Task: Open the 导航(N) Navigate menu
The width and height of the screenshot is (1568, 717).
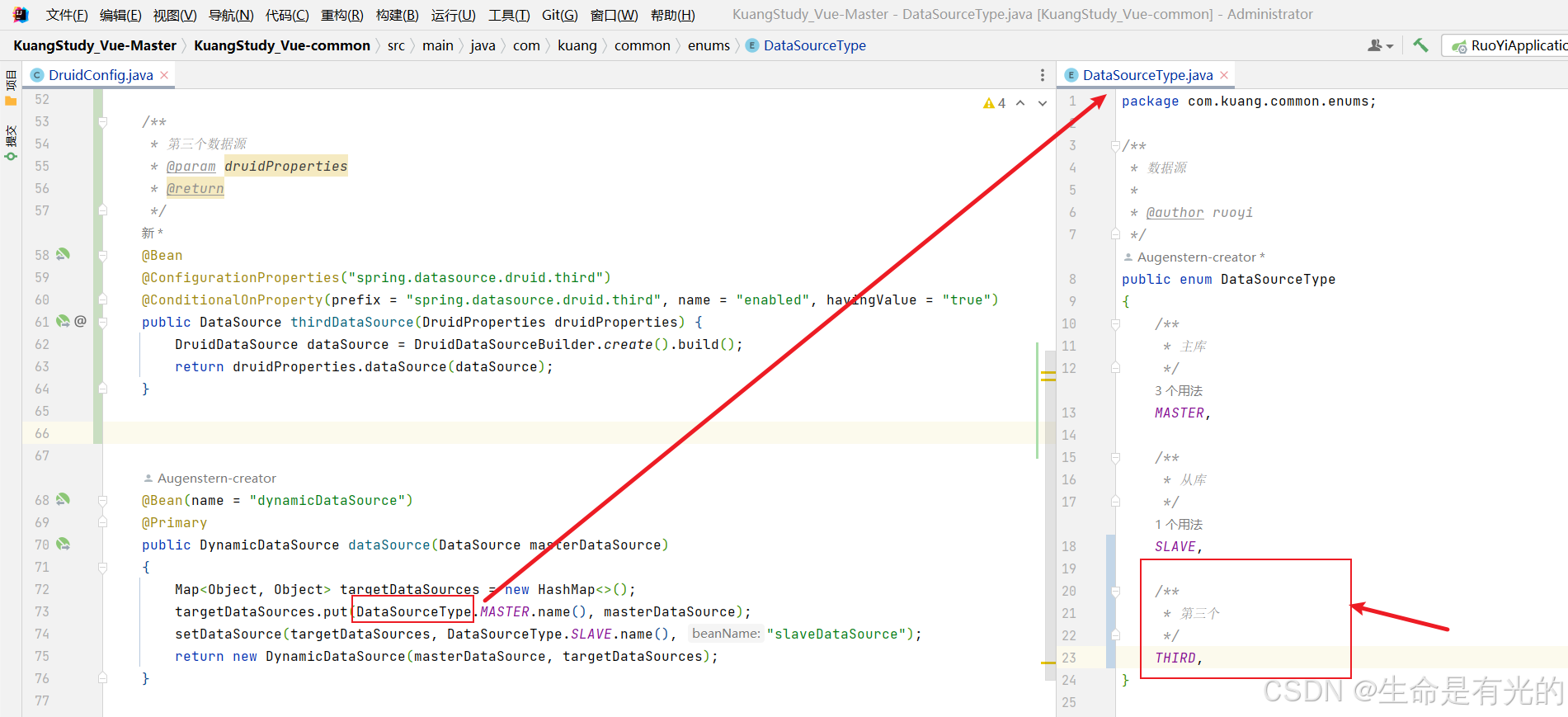Action: [x=231, y=15]
